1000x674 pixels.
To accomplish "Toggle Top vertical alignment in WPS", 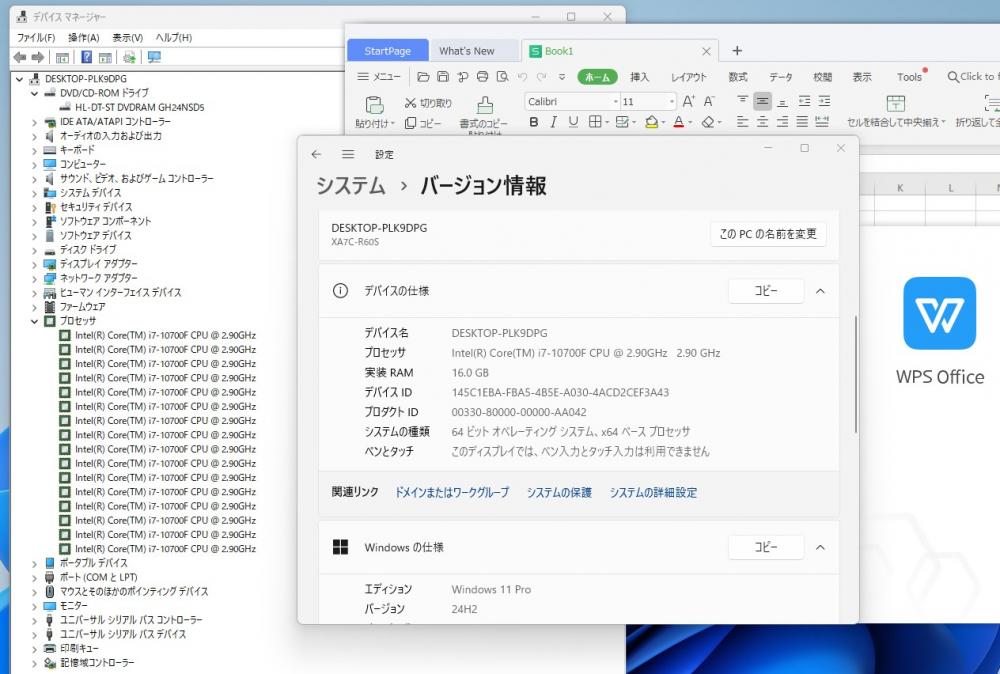I will pyautogui.click(x=742, y=101).
